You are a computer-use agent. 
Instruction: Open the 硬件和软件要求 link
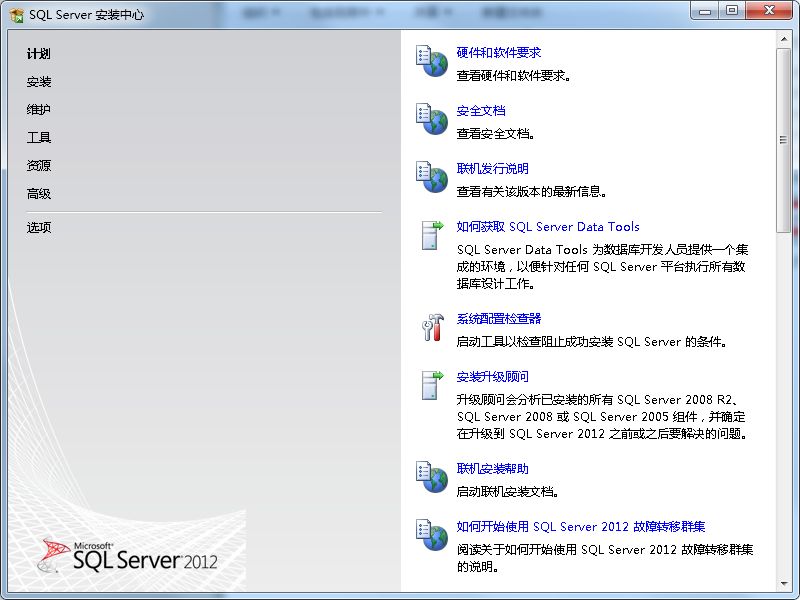498,53
